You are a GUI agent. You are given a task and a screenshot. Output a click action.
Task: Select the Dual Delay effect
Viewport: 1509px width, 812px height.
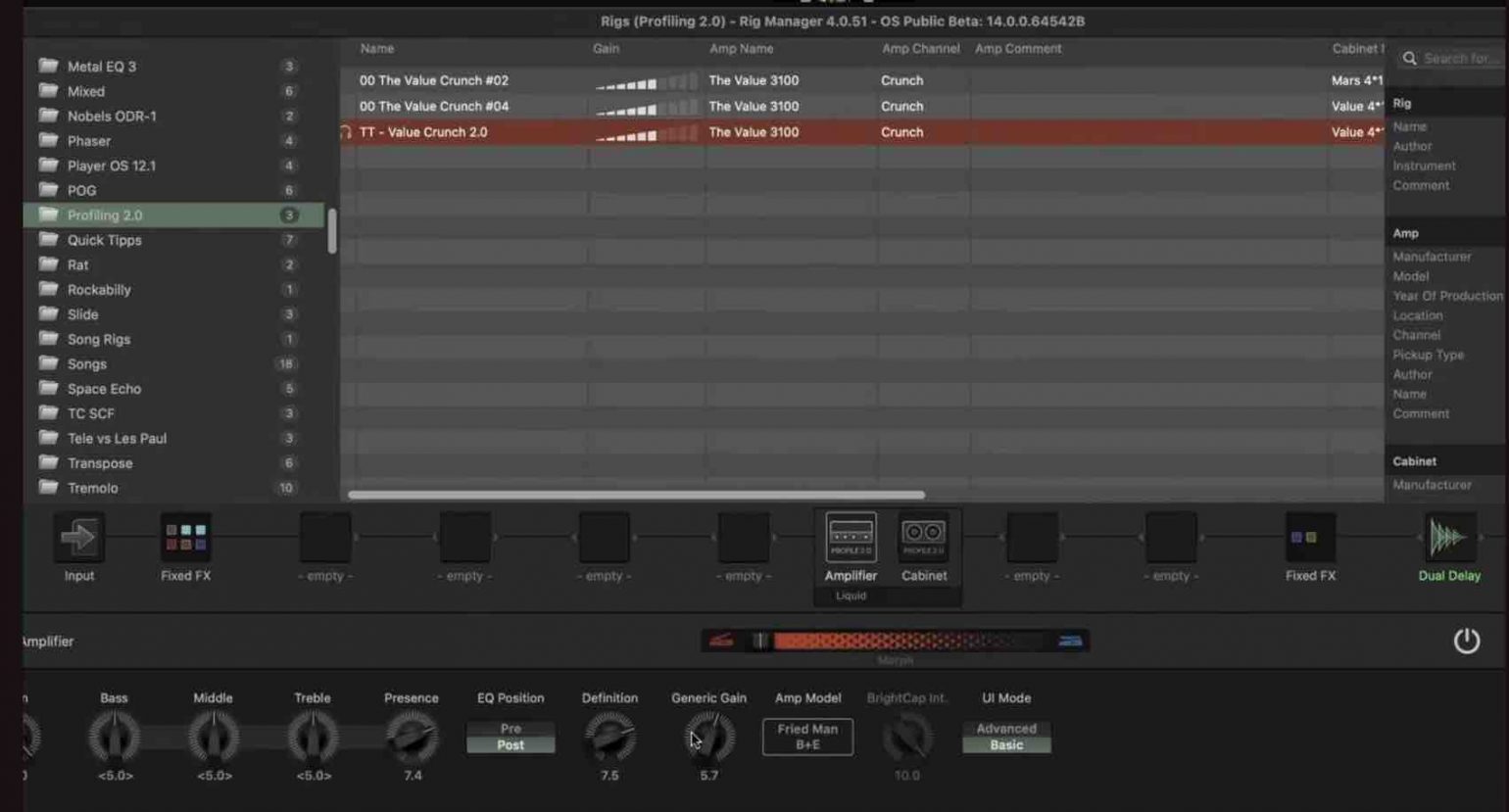[x=1448, y=537]
